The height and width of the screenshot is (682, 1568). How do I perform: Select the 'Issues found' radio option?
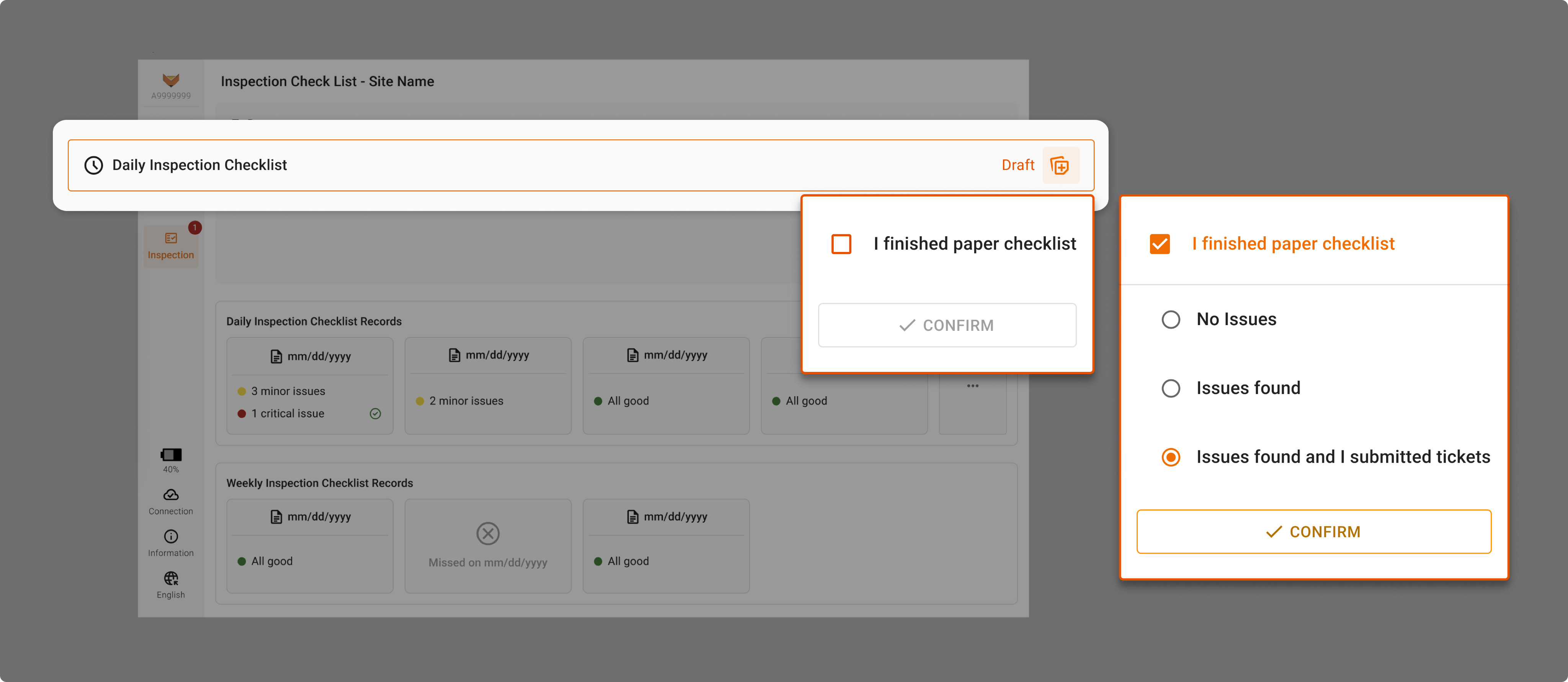[1171, 389]
